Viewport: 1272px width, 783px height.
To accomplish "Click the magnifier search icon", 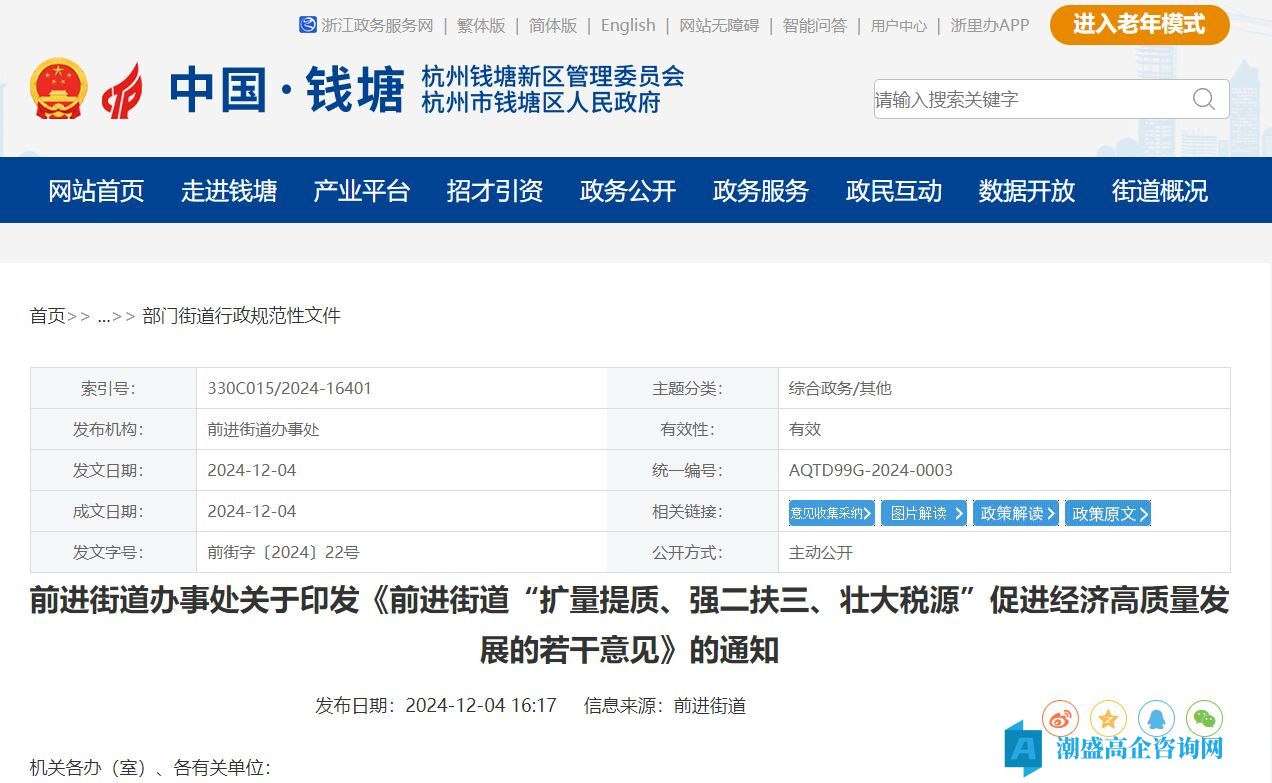I will point(1204,99).
